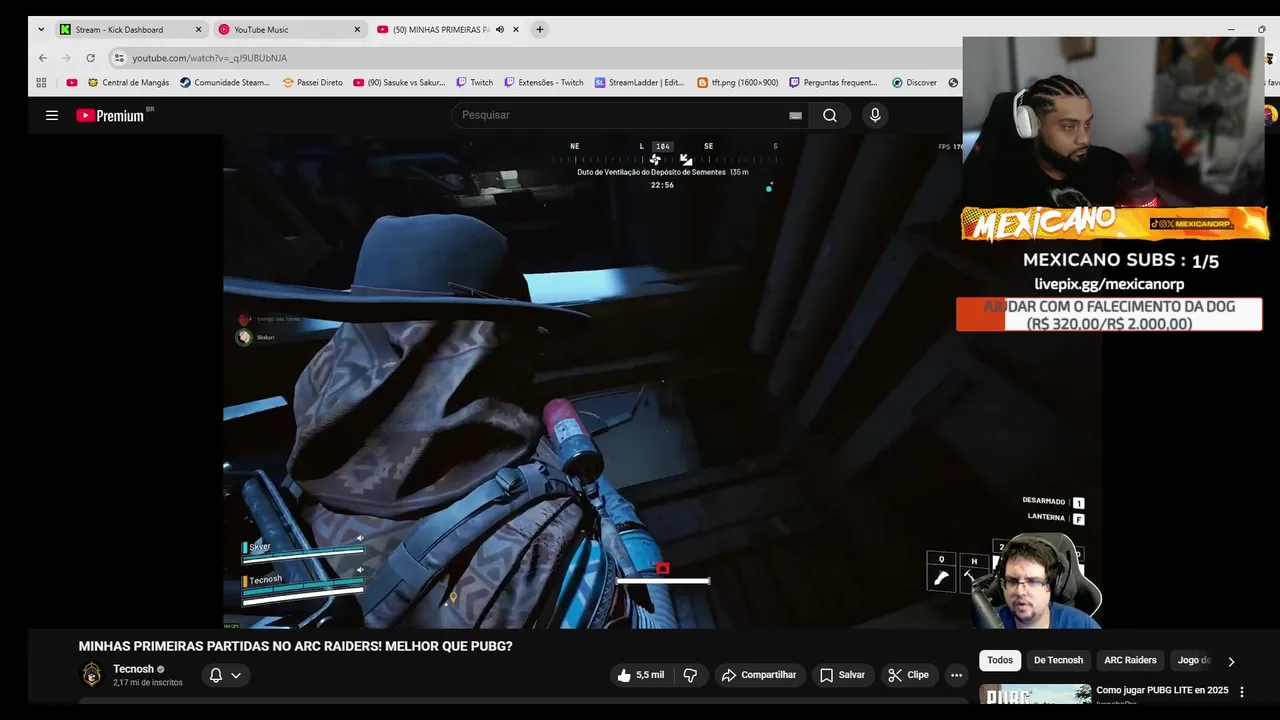Open the Compartilhar share dialog

tap(759, 675)
